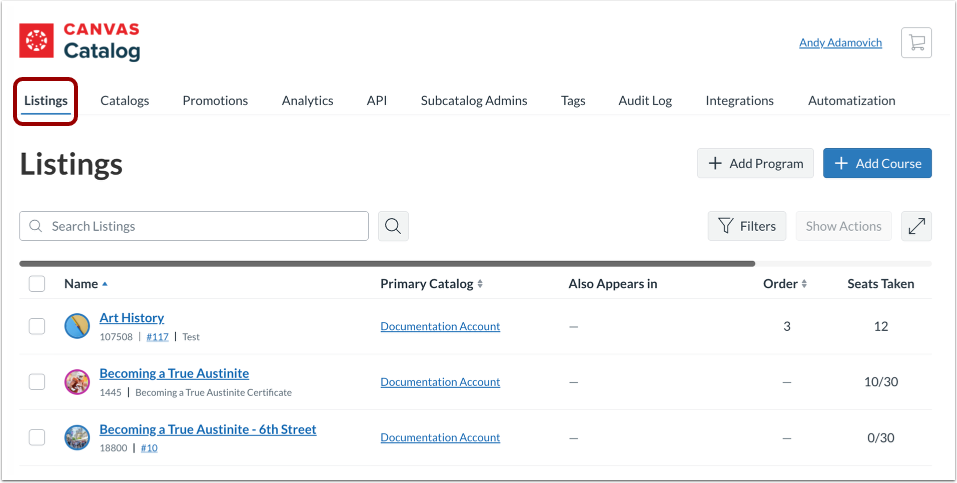Check the Becoming a True Austinite checkbox
Image resolution: width=957 pixels, height=483 pixels.
pos(37,382)
